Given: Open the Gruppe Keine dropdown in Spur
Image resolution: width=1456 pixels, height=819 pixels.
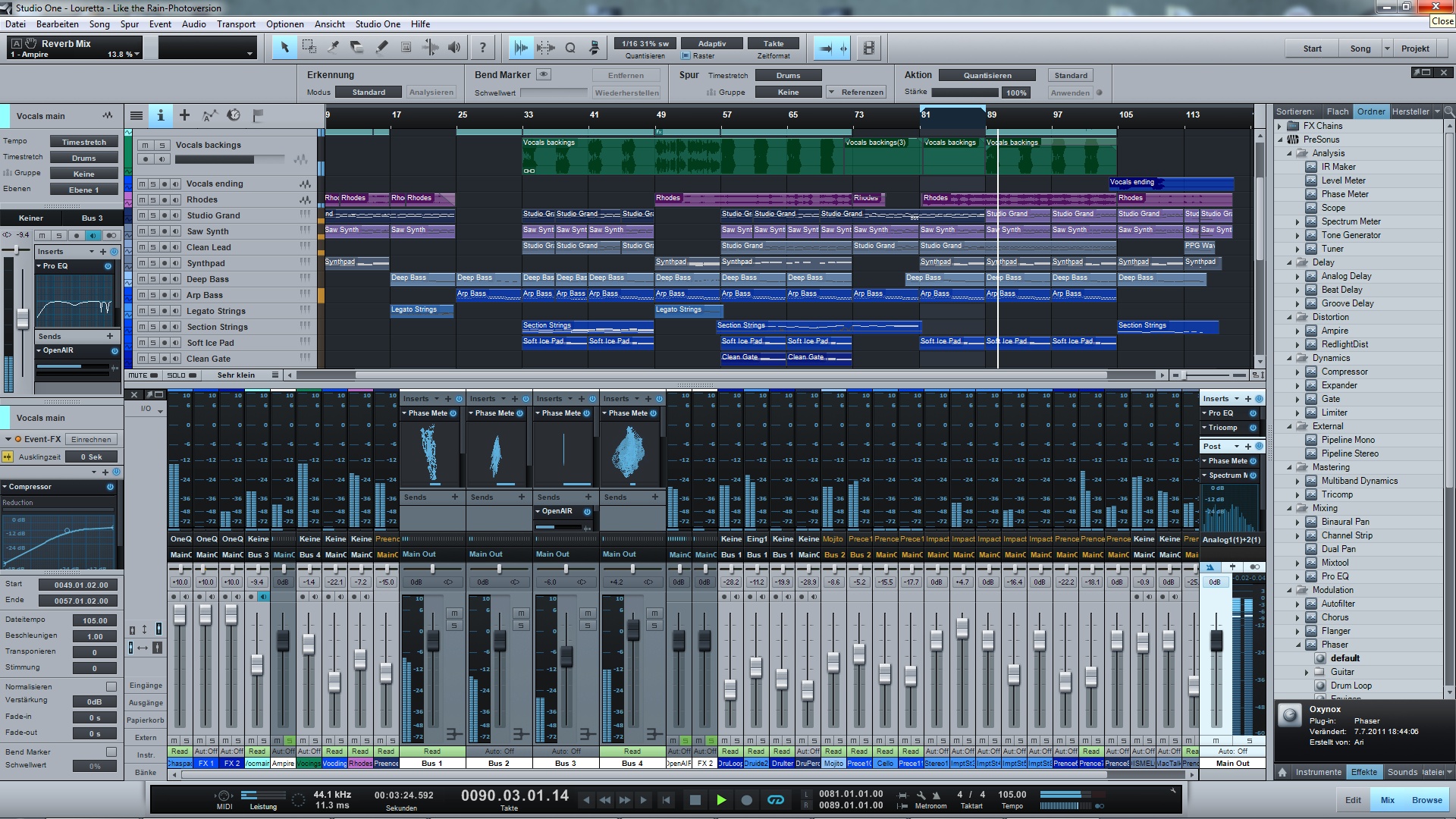Looking at the screenshot, I should pos(788,92).
